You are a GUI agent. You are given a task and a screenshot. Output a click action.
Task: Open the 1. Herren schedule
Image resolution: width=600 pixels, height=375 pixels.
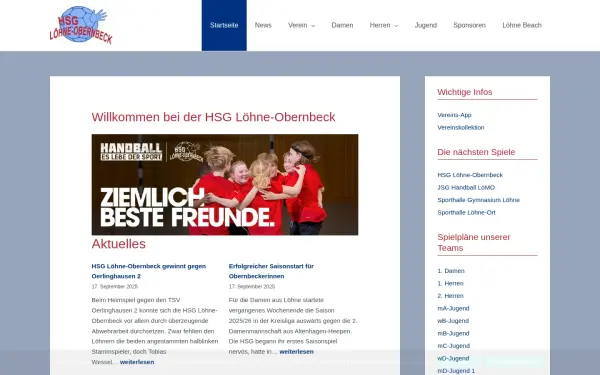point(450,283)
